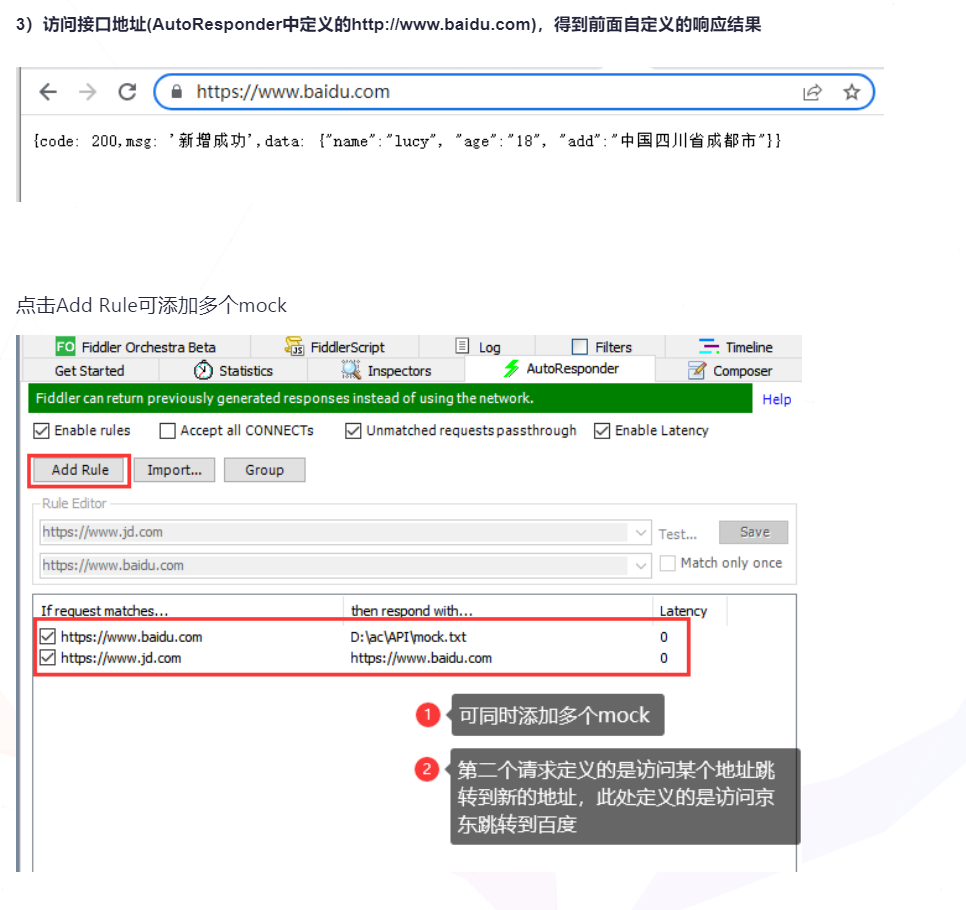Expand the jd.com match dropdown arrow
The width and height of the screenshot is (966, 910).
point(641,532)
